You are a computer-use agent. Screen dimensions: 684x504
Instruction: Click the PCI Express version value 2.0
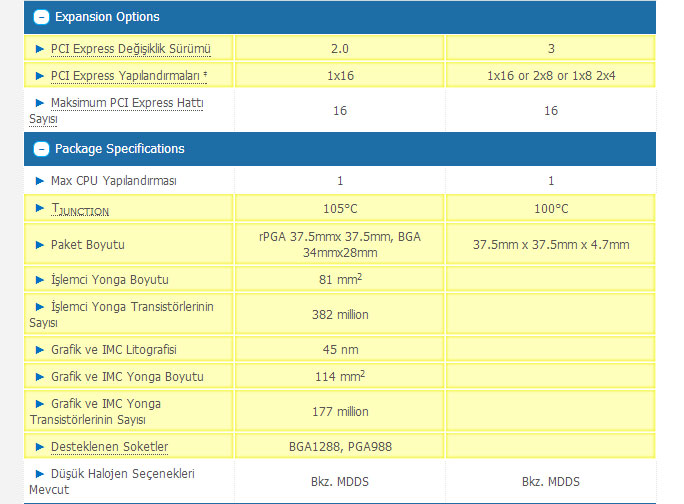[x=340, y=49]
